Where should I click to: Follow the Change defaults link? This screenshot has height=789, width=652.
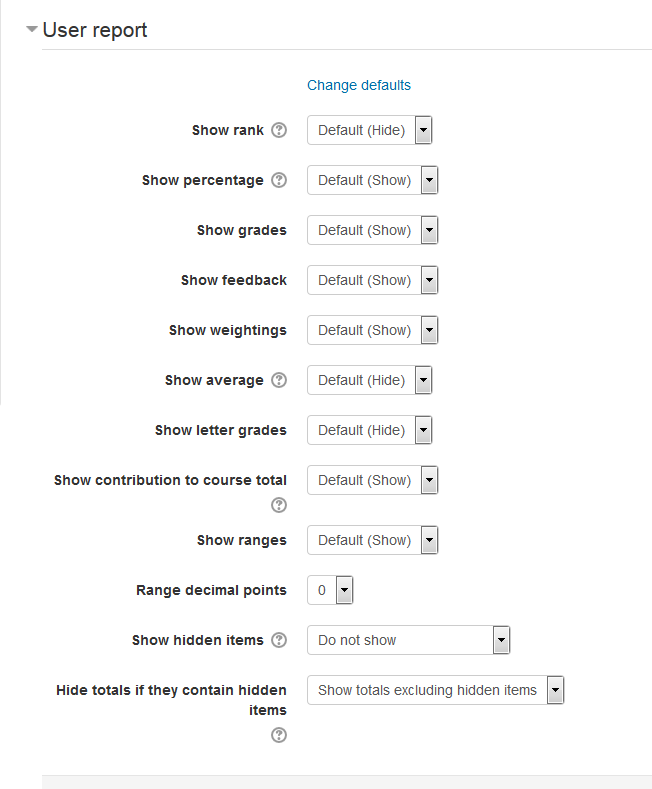[359, 85]
